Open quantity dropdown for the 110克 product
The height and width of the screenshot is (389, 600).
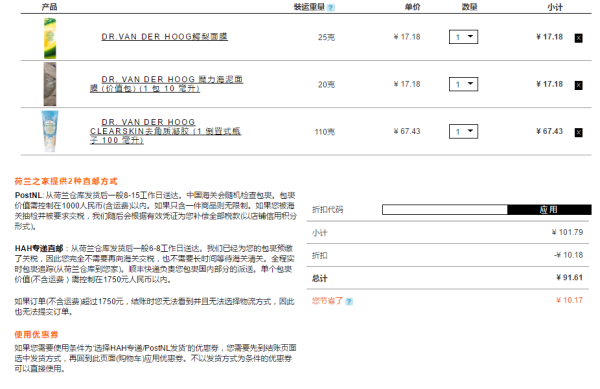(463, 132)
